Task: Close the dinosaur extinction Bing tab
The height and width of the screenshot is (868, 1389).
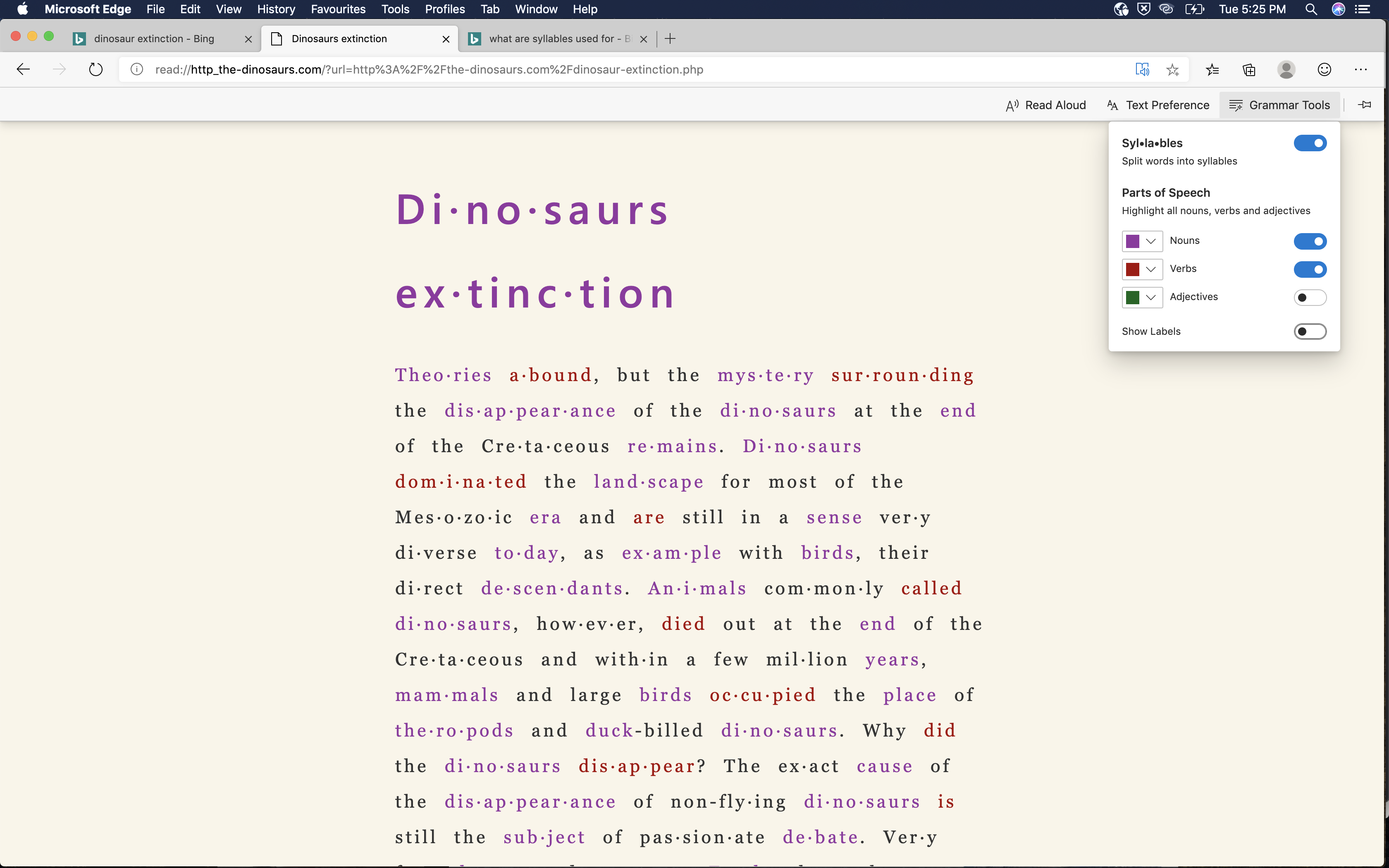Action: click(248, 39)
